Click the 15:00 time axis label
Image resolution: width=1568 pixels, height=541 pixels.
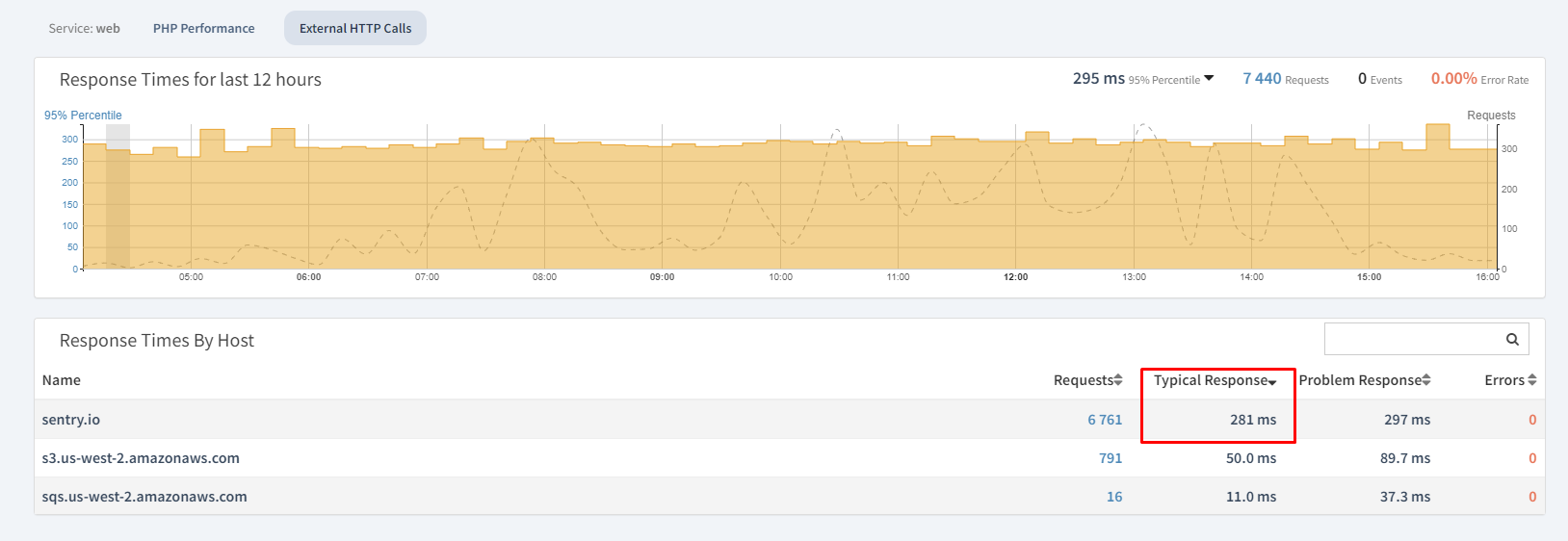click(x=1369, y=277)
